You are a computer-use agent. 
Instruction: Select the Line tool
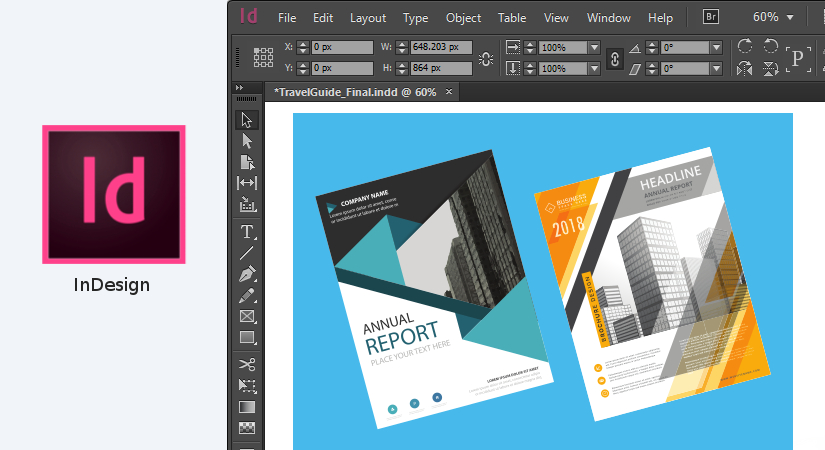[247, 252]
